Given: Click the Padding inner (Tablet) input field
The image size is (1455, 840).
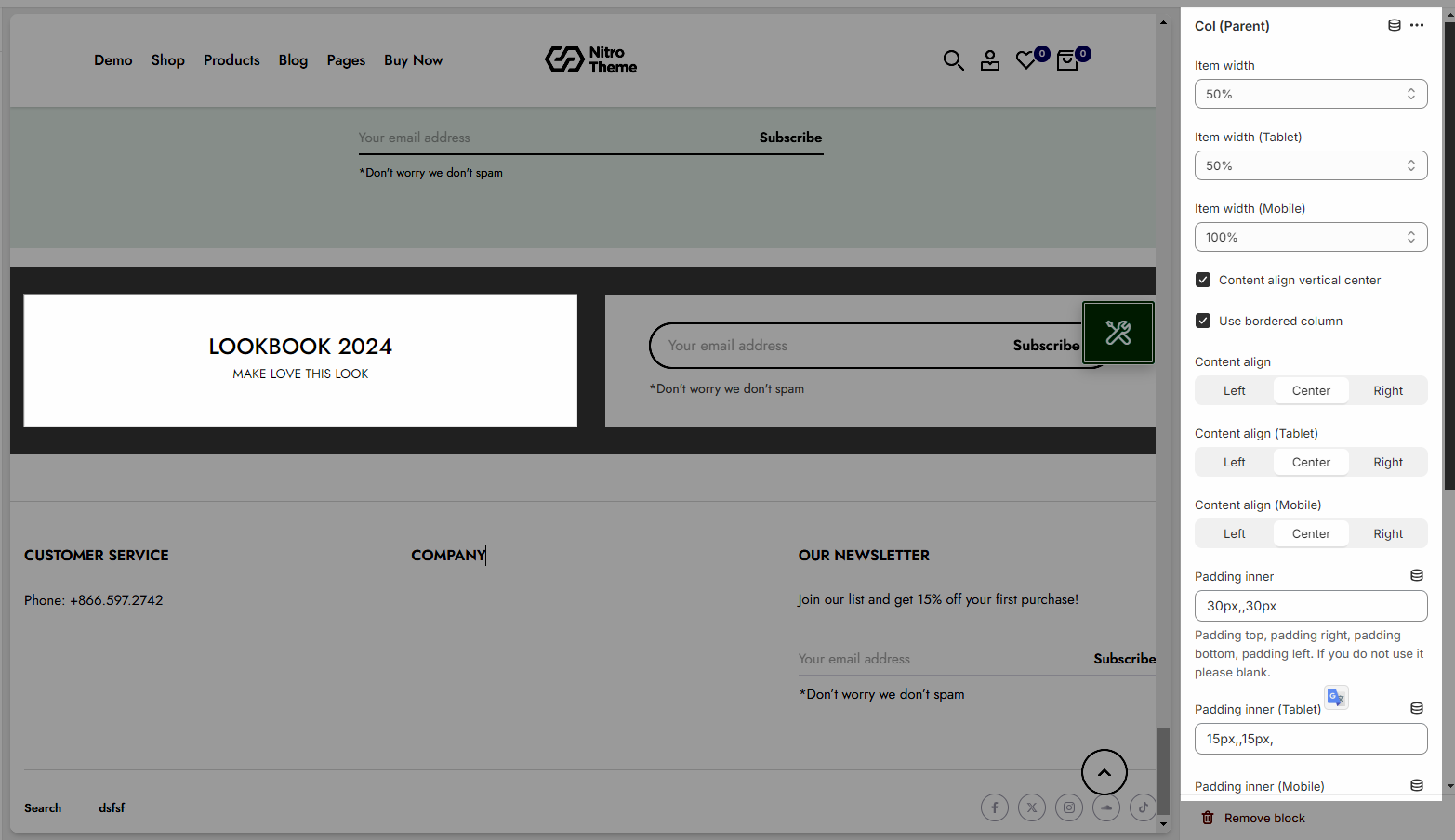Looking at the screenshot, I should click(x=1311, y=739).
